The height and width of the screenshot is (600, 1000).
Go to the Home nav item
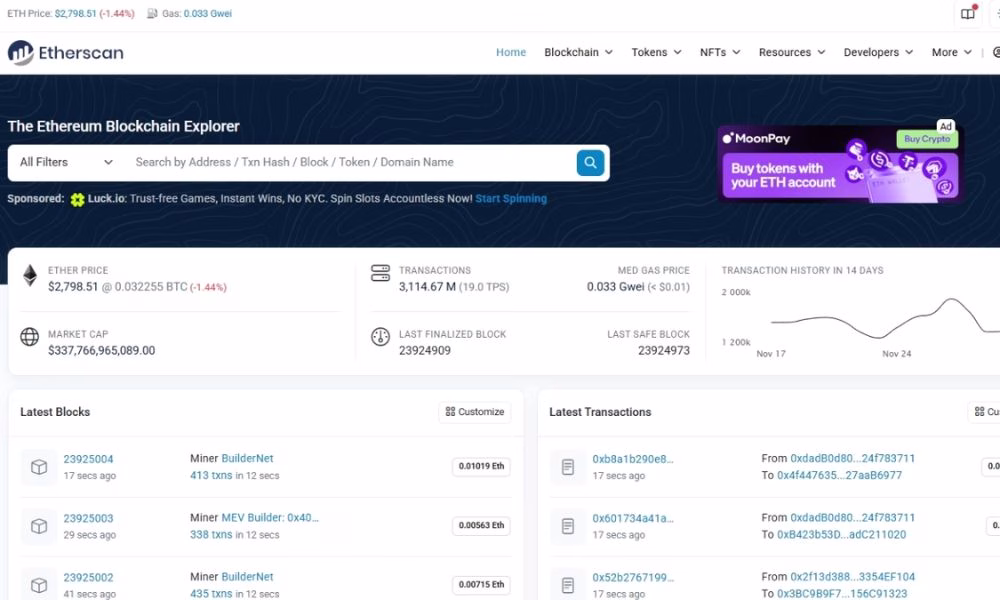[x=511, y=52]
